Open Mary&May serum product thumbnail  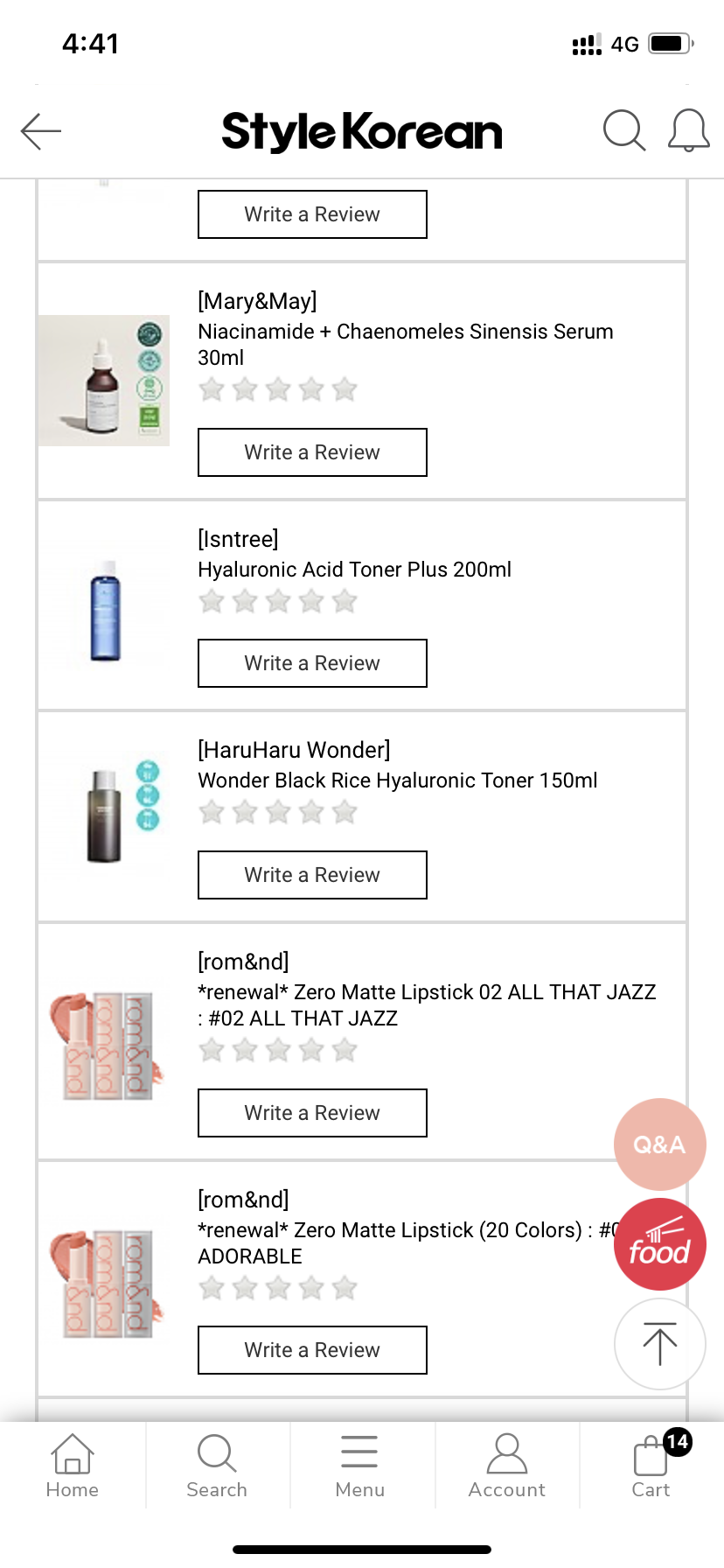(x=104, y=381)
